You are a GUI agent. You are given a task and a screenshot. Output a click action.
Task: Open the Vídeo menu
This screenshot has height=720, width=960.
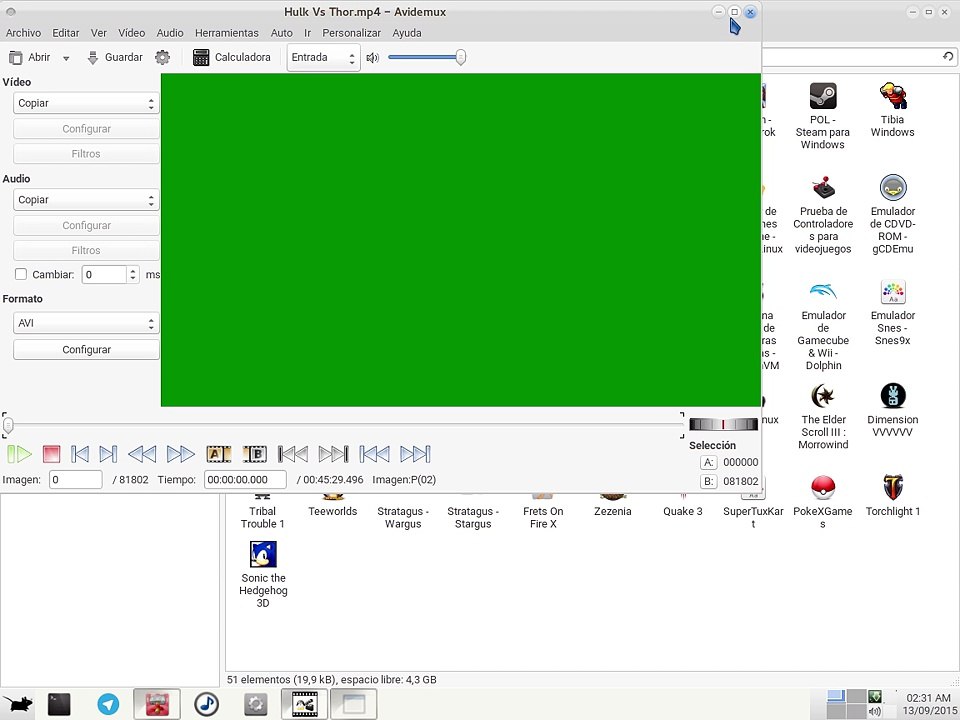(132, 33)
